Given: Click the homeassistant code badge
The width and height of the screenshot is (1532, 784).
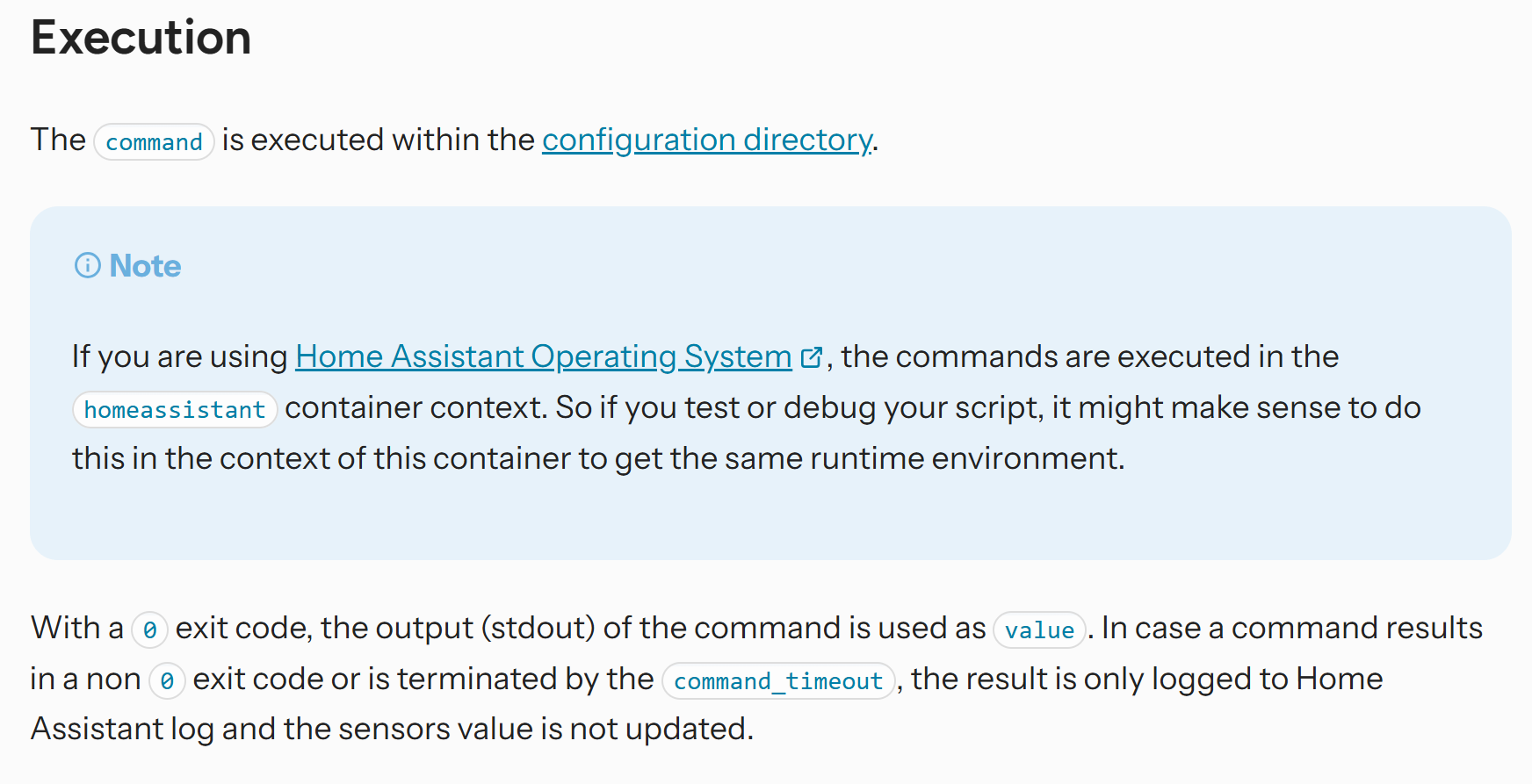Looking at the screenshot, I should tap(175, 409).
